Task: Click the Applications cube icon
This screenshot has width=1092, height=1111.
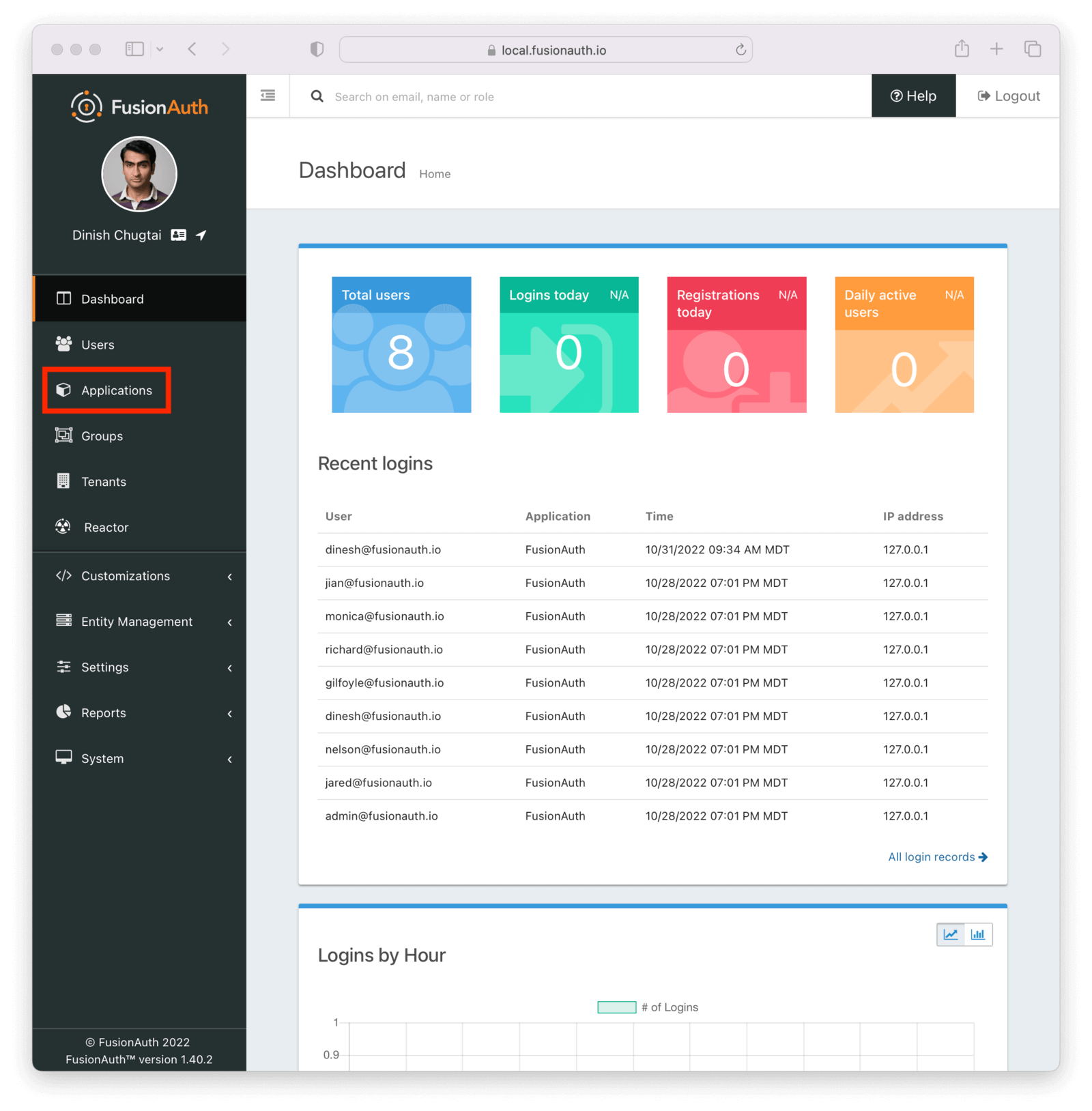Action: coord(63,390)
